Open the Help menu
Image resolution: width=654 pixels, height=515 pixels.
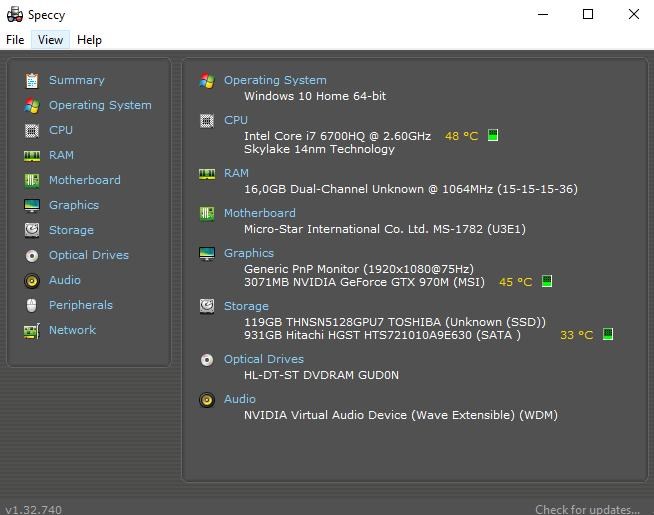pyautogui.click(x=89, y=40)
